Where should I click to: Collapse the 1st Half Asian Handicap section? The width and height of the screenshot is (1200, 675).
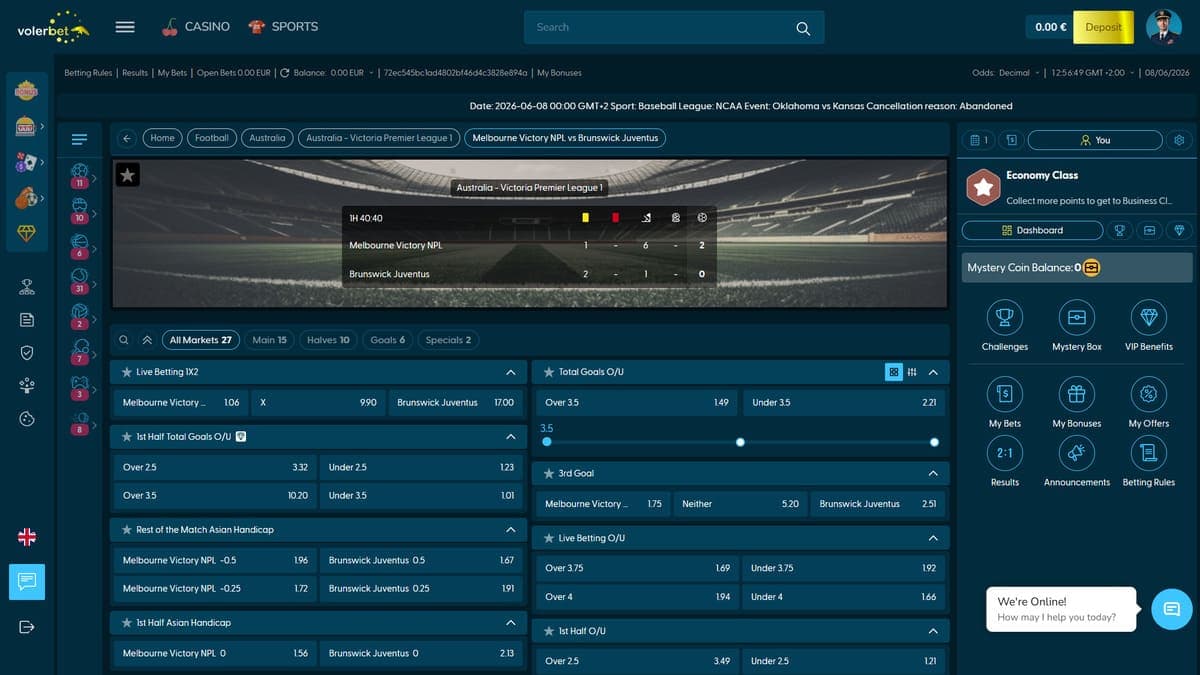pyautogui.click(x=511, y=622)
